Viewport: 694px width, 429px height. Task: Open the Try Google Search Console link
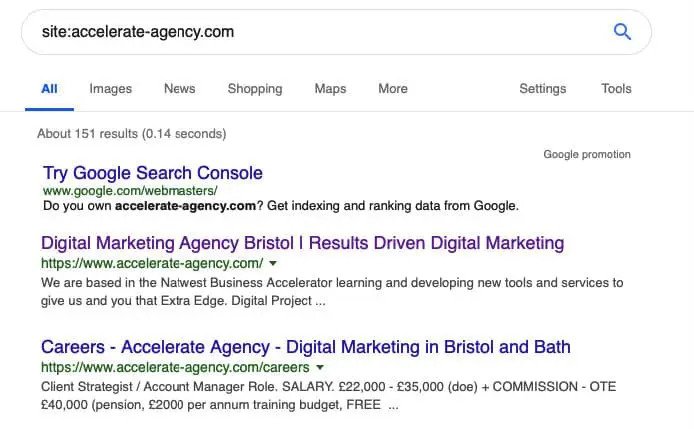coord(152,173)
